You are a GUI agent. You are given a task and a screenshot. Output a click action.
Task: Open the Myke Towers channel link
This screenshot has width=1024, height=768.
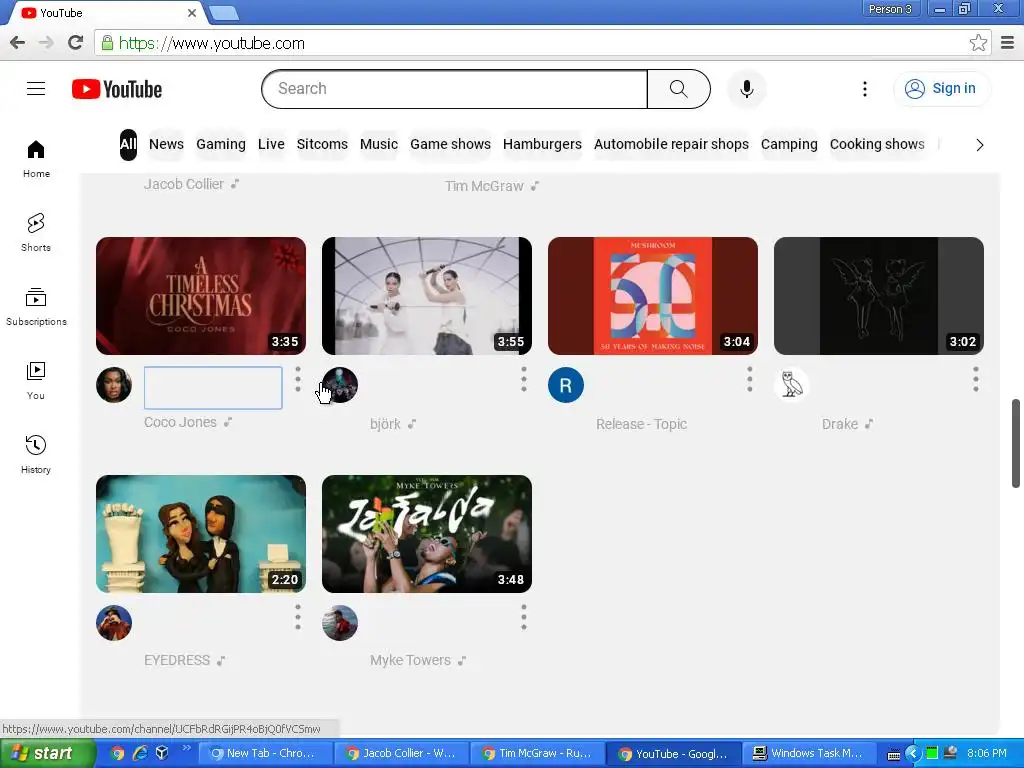(x=410, y=660)
